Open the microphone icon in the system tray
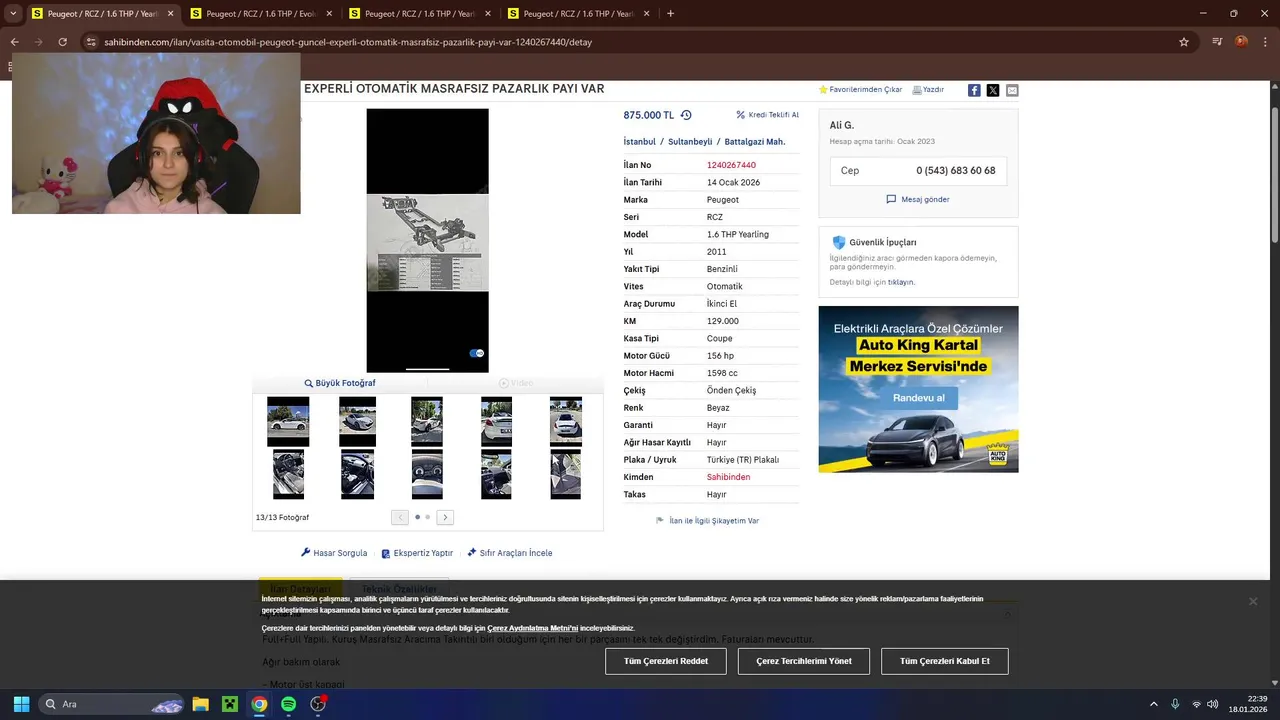 click(1175, 704)
